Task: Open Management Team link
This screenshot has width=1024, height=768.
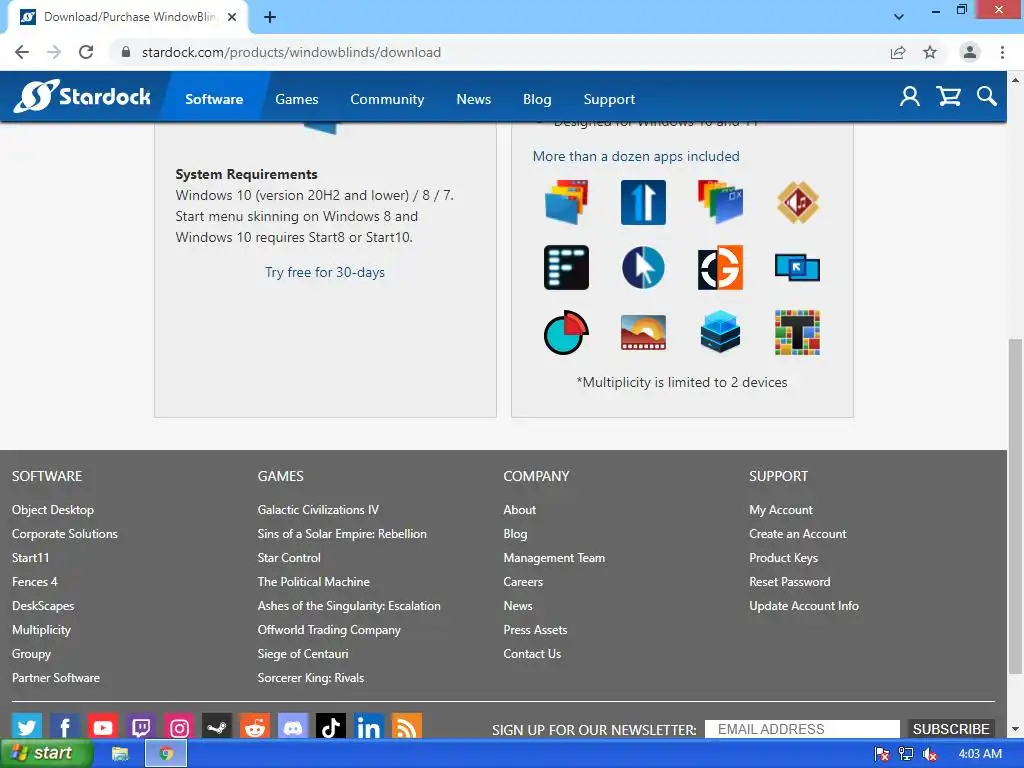Action: tap(554, 558)
